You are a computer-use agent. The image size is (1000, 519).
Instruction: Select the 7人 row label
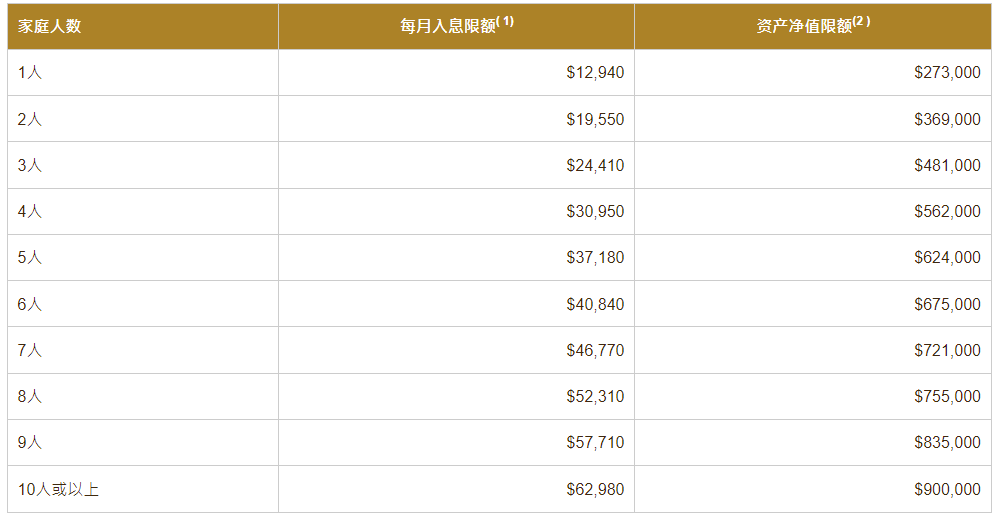pos(29,350)
